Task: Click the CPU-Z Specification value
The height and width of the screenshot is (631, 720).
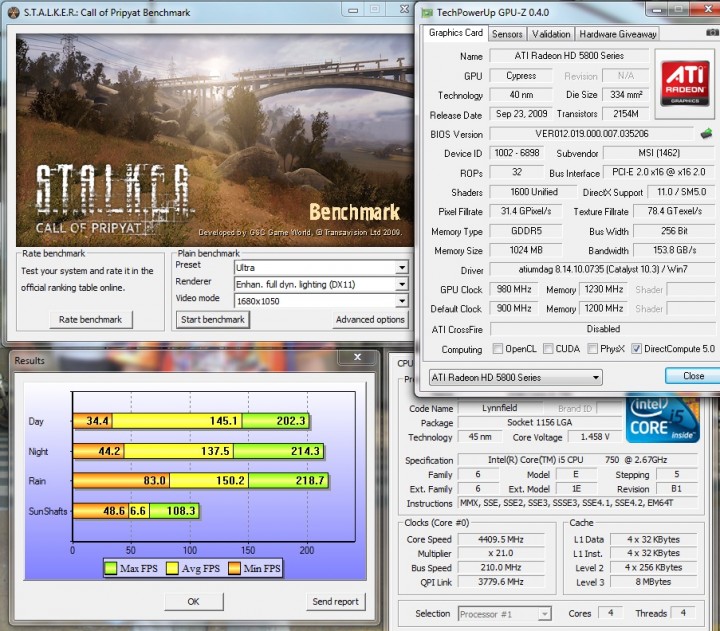Action: (x=578, y=460)
